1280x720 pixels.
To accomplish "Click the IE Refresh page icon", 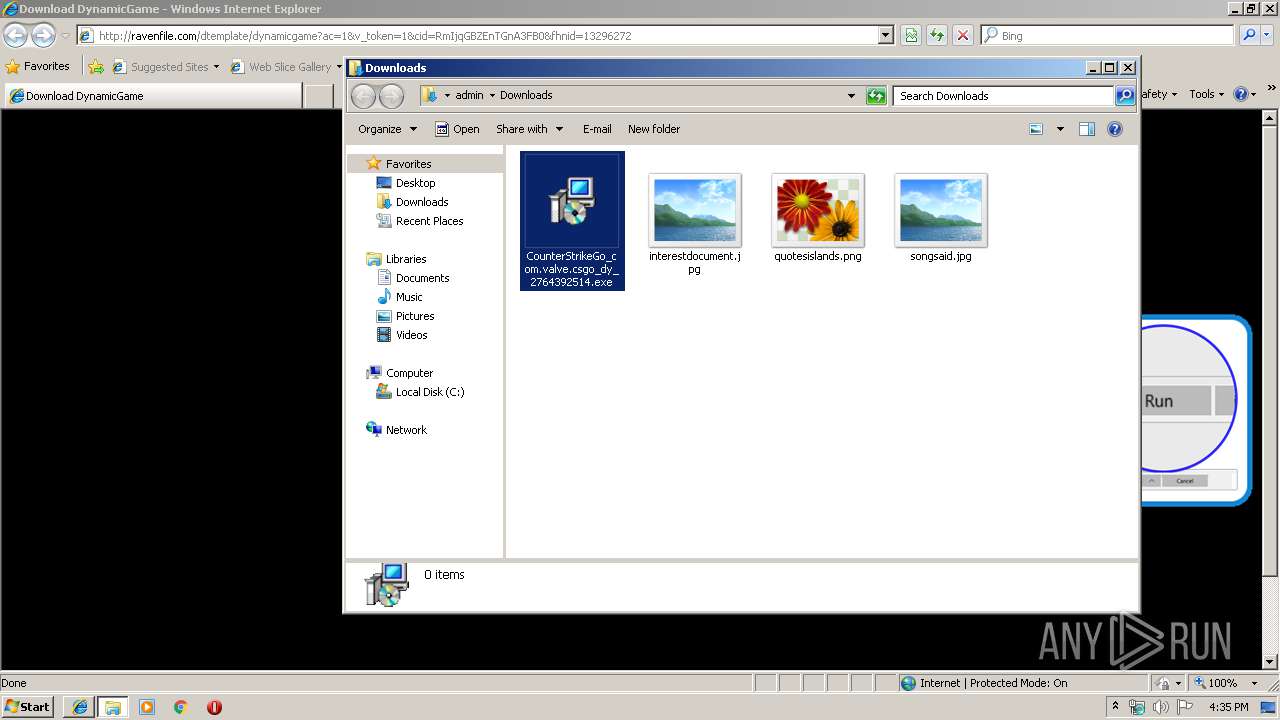I will click(x=937, y=35).
